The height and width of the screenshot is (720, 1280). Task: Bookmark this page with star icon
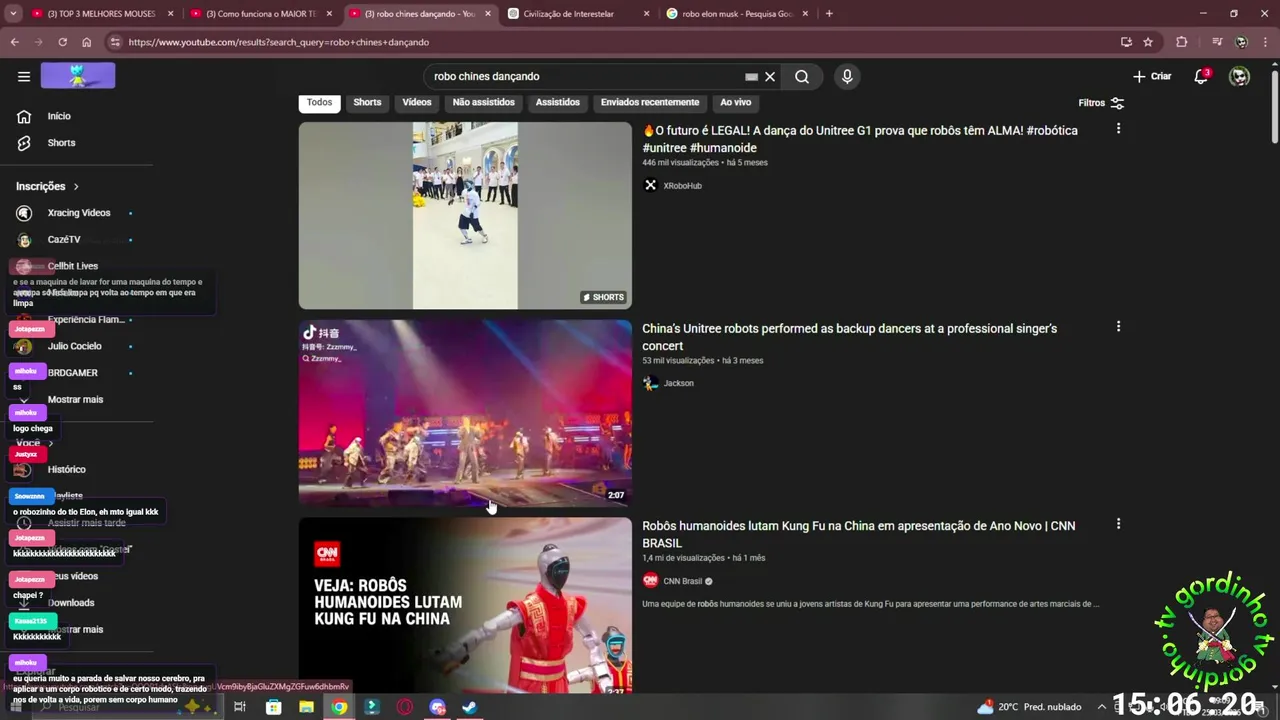1148,42
